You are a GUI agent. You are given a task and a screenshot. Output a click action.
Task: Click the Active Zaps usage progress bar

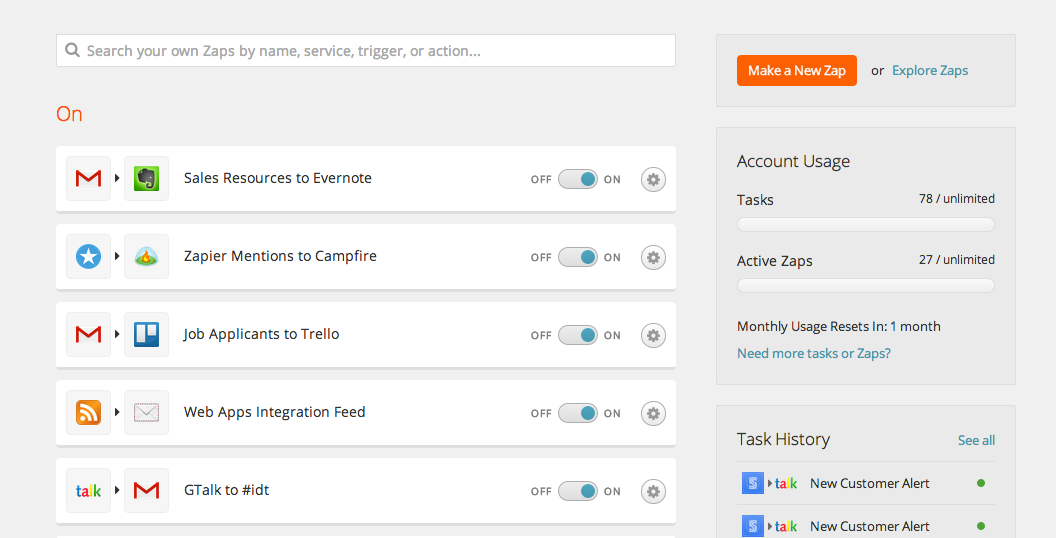(x=865, y=285)
